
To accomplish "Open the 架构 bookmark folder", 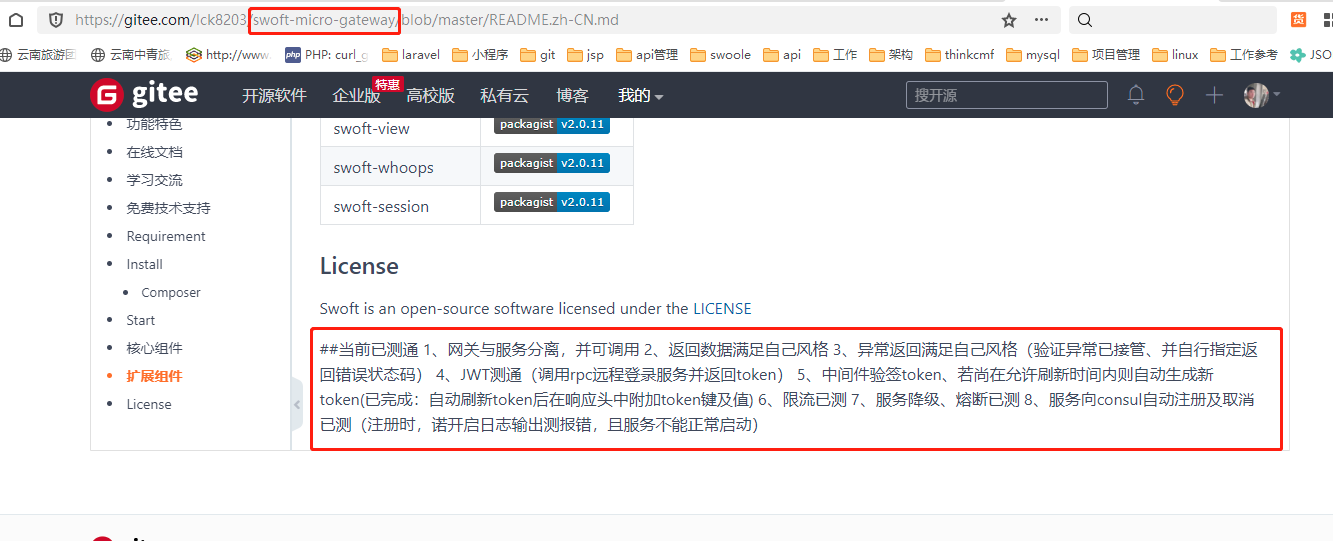I will [x=891, y=55].
